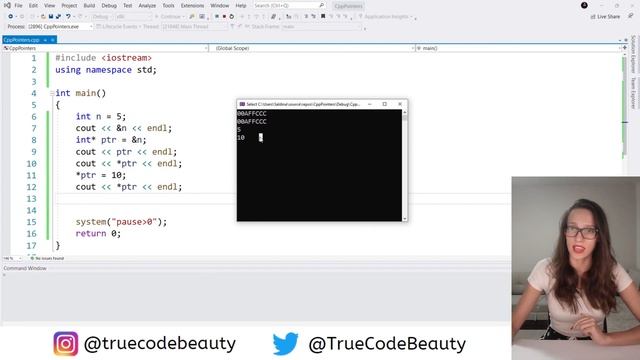Maximize the console window
The width and height of the screenshot is (640, 360).
click(x=384, y=104)
